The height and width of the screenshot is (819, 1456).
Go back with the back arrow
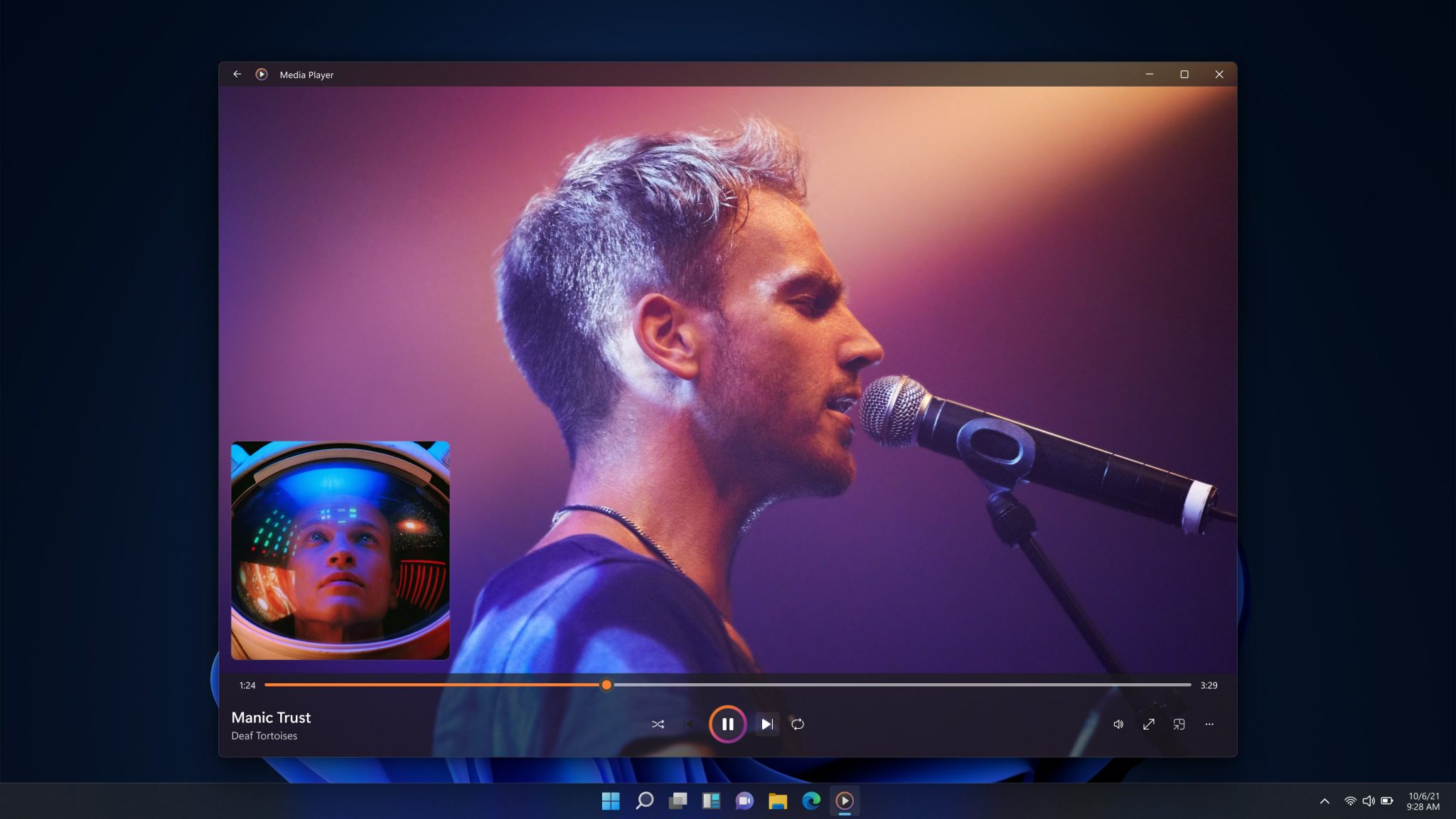[x=237, y=74]
